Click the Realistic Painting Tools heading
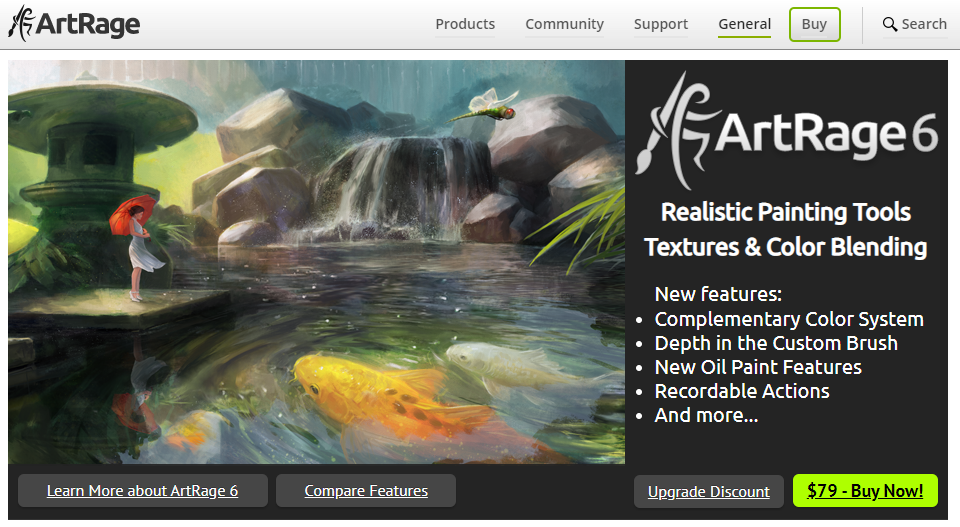Screen dimensions: 960x527 click(x=786, y=212)
